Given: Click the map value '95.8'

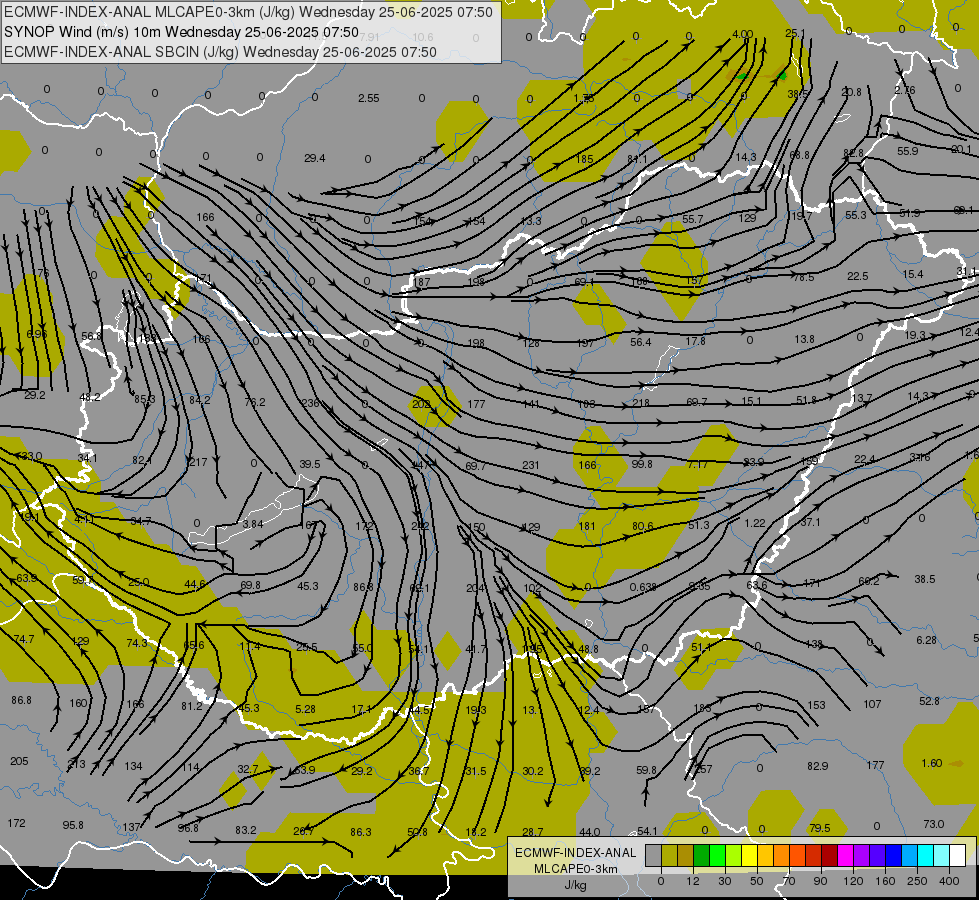Looking at the screenshot, I should click(x=73, y=826).
